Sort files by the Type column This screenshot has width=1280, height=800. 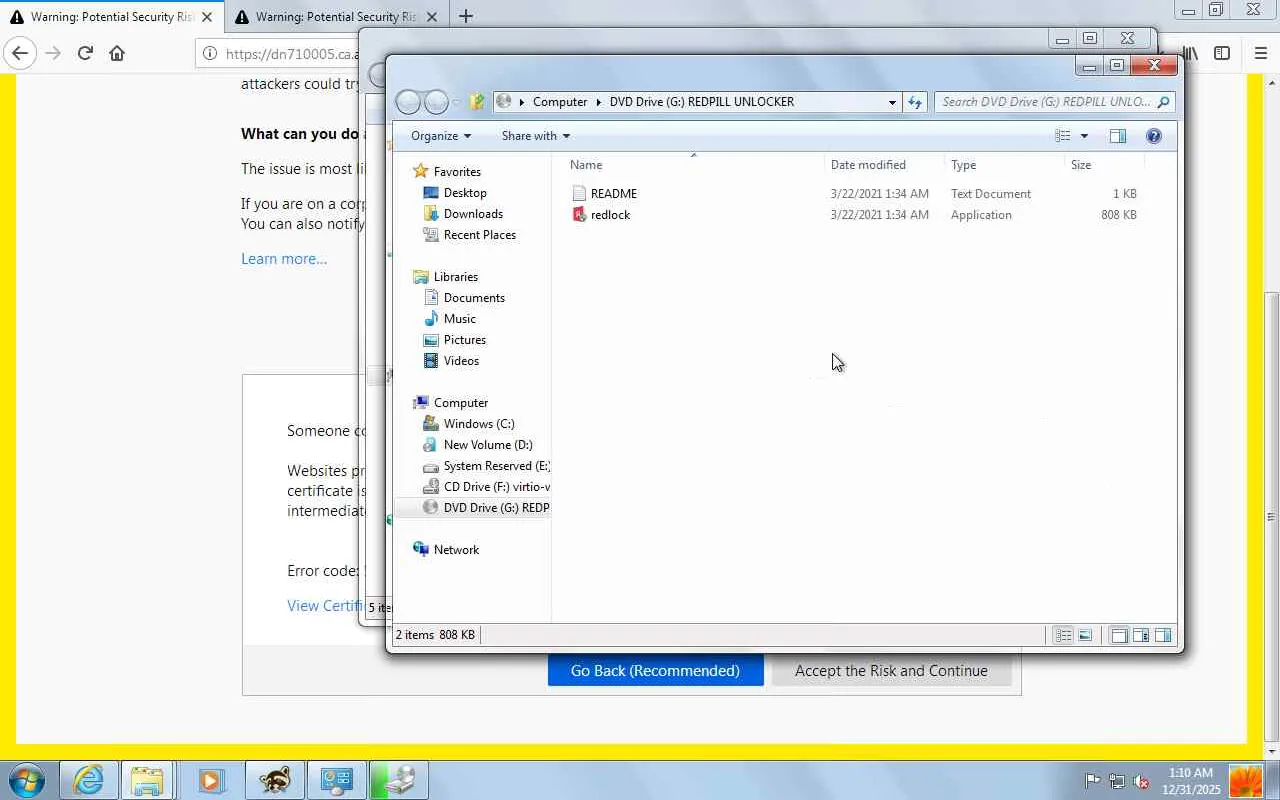(x=964, y=165)
